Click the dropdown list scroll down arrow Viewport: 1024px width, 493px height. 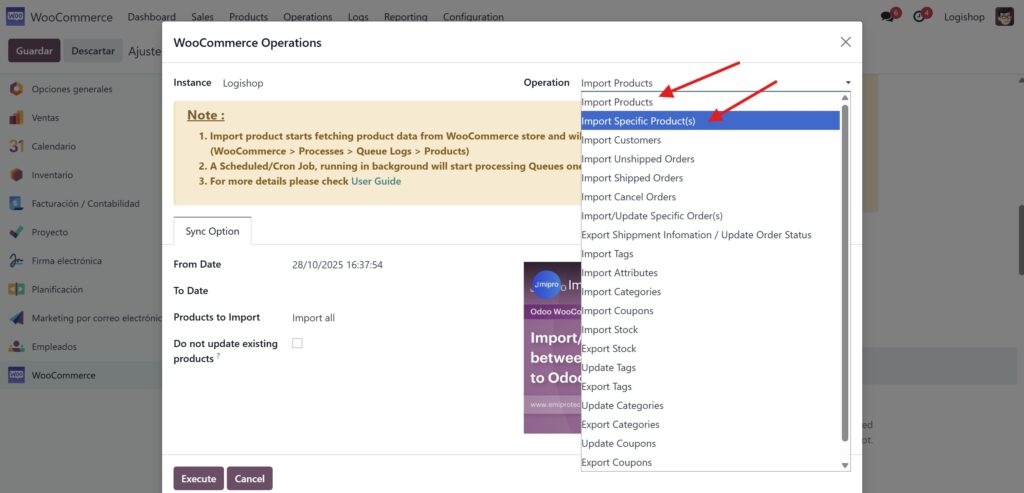[845, 466]
